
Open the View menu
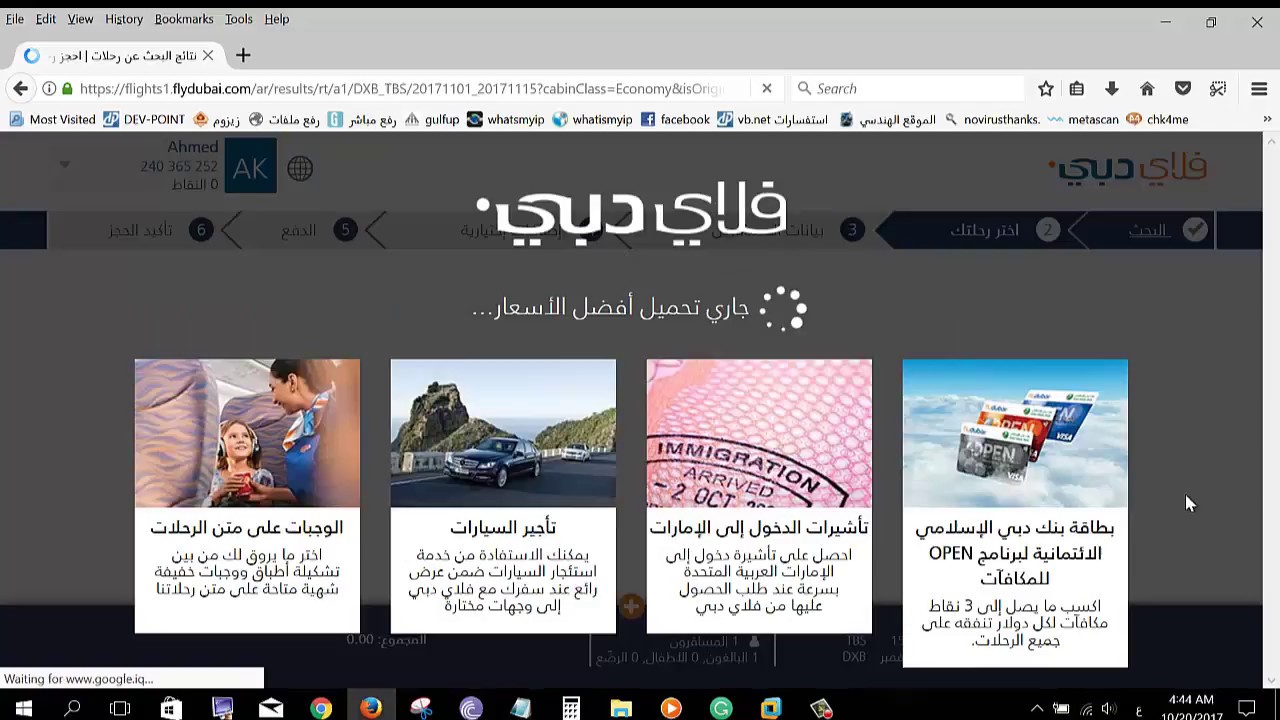(x=80, y=19)
